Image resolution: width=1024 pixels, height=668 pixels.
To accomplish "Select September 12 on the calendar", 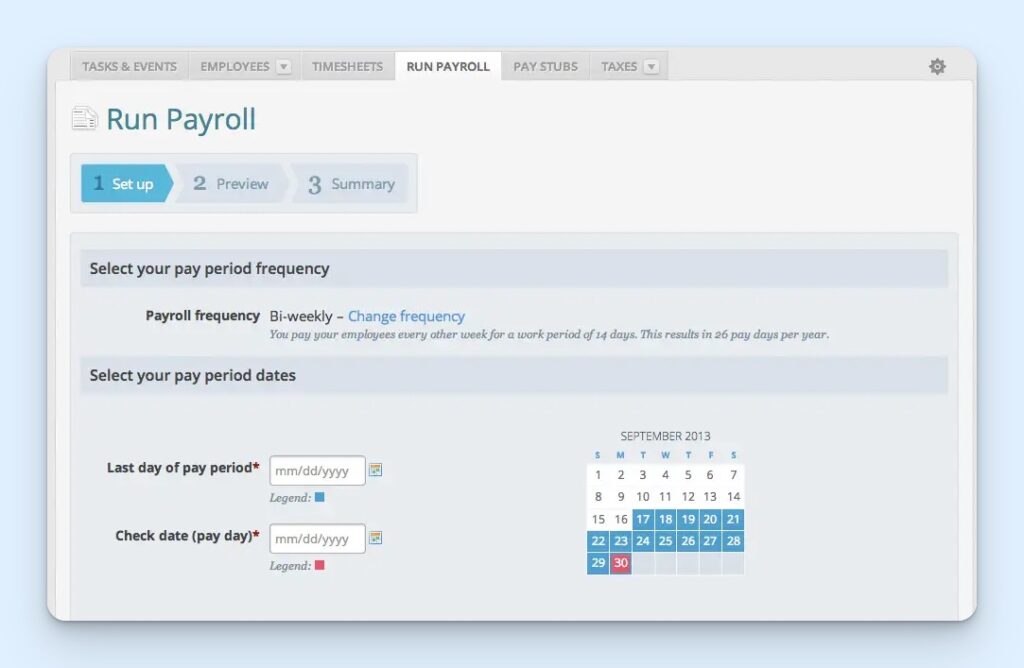I will pos(688,496).
